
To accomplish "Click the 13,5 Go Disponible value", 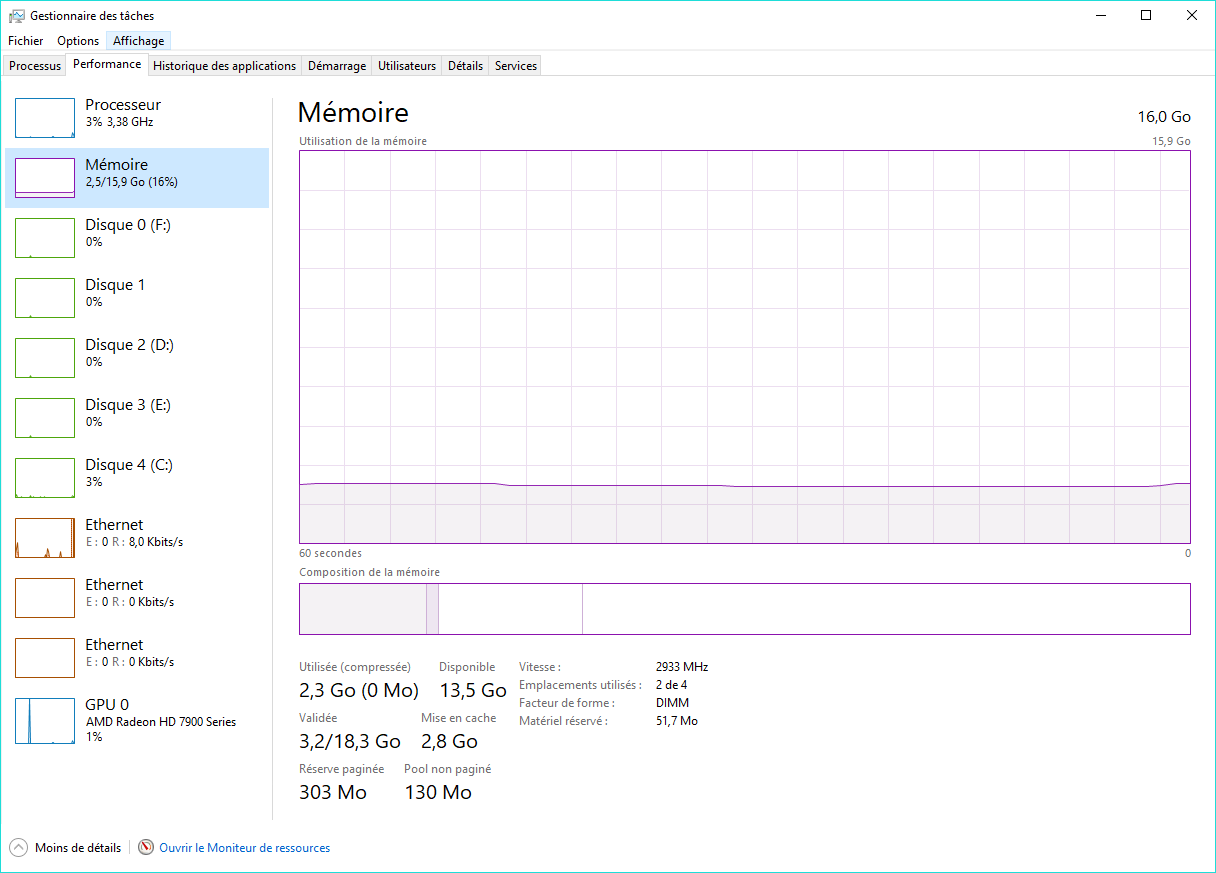I will click(473, 690).
